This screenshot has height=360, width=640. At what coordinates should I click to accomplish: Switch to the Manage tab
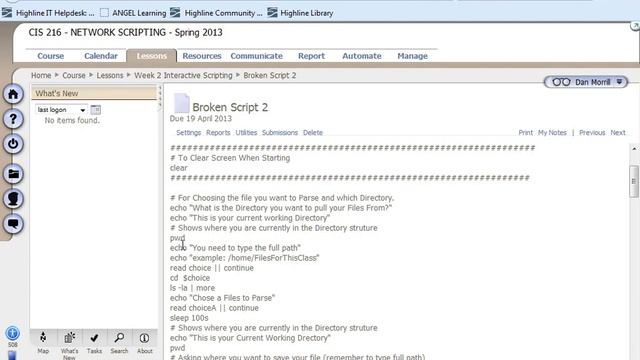pyautogui.click(x=412, y=56)
